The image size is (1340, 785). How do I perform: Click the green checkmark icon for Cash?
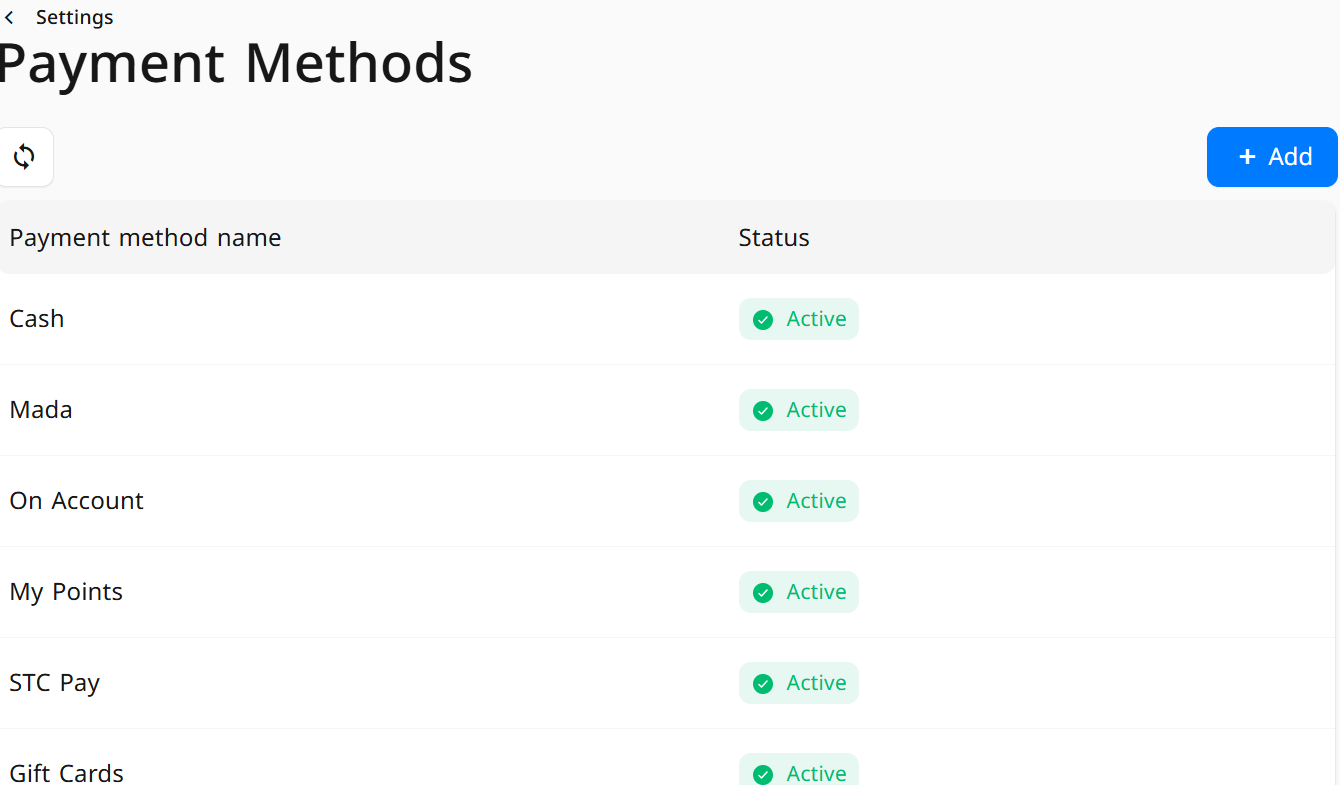[x=763, y=320]
